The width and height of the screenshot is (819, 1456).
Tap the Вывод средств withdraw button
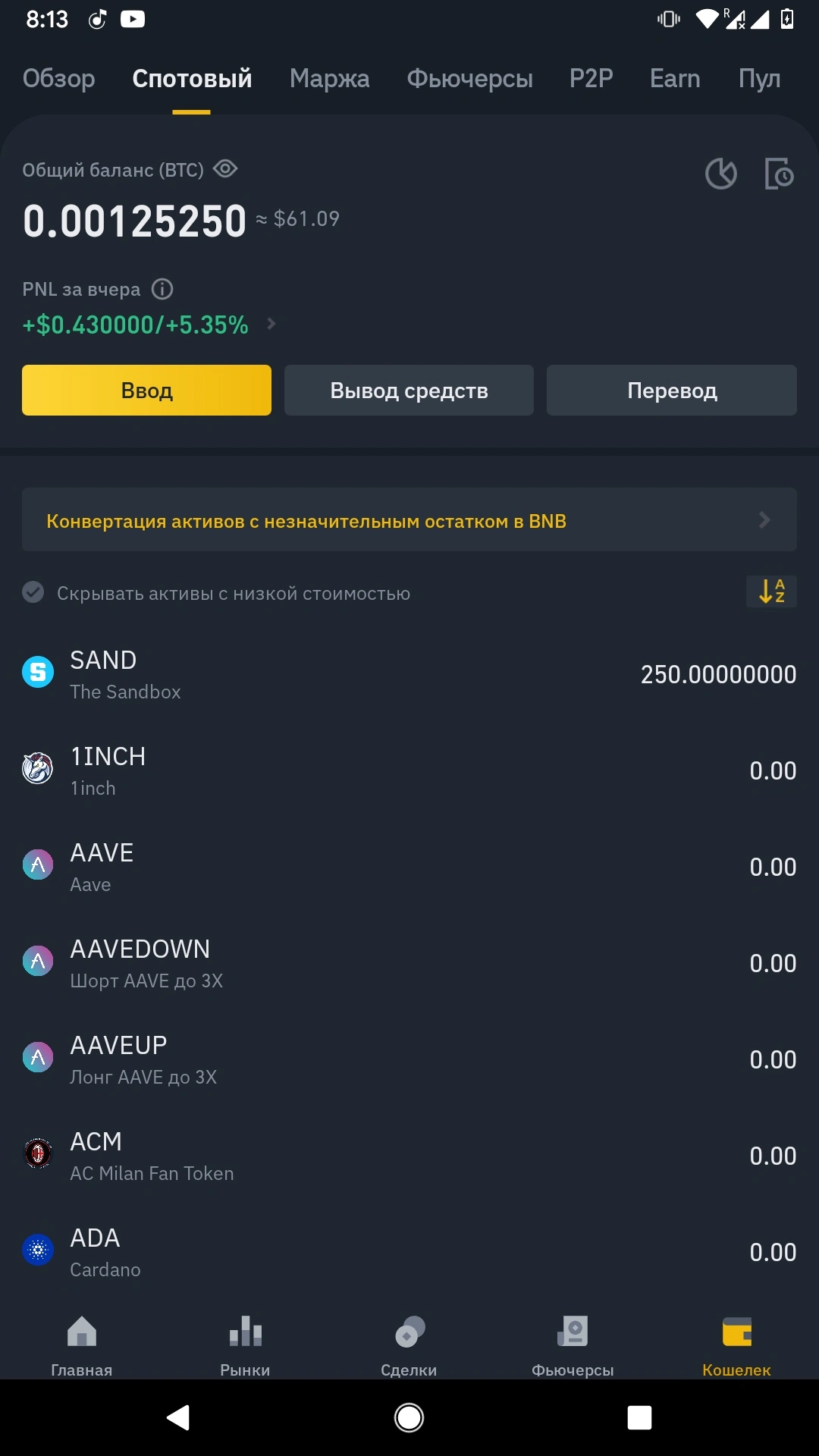click(409, 390)
